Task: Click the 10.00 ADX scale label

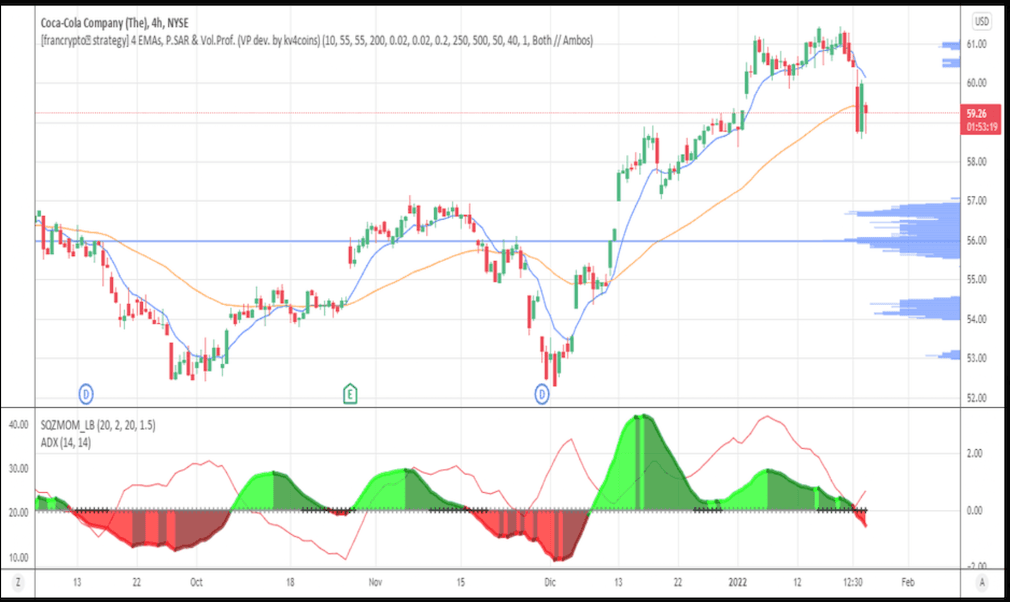Action: (x=18, y=558)
